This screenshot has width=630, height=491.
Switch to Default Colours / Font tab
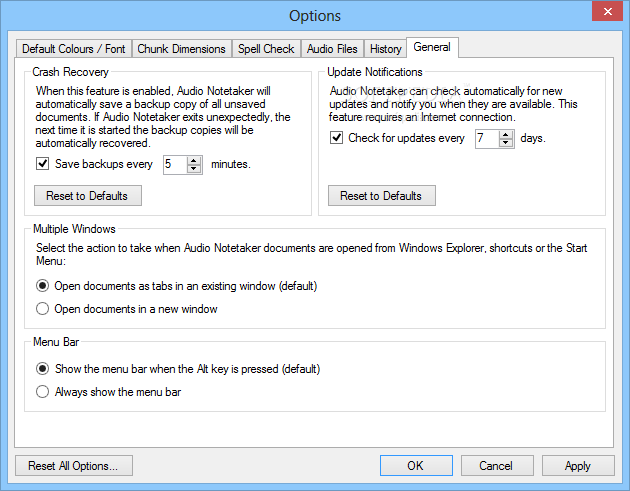pos(74,49)
